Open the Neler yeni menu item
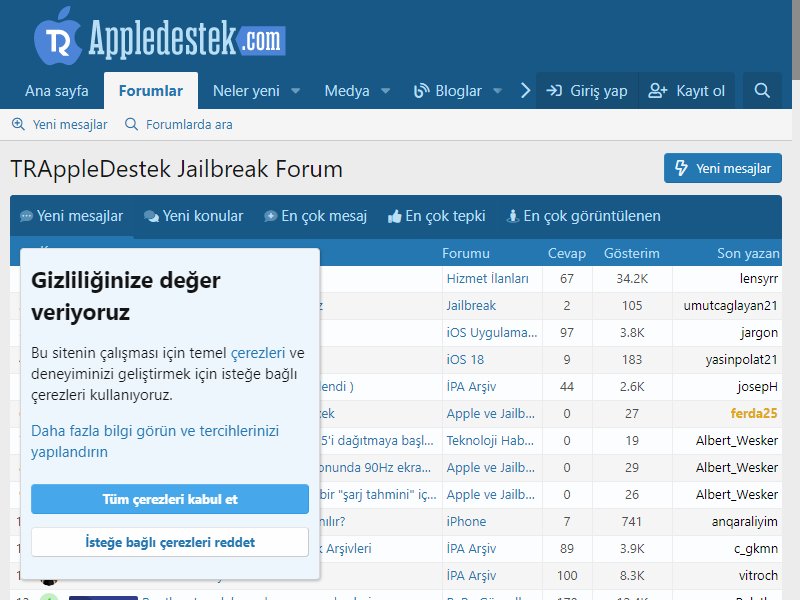 click(x=246, y=91)
